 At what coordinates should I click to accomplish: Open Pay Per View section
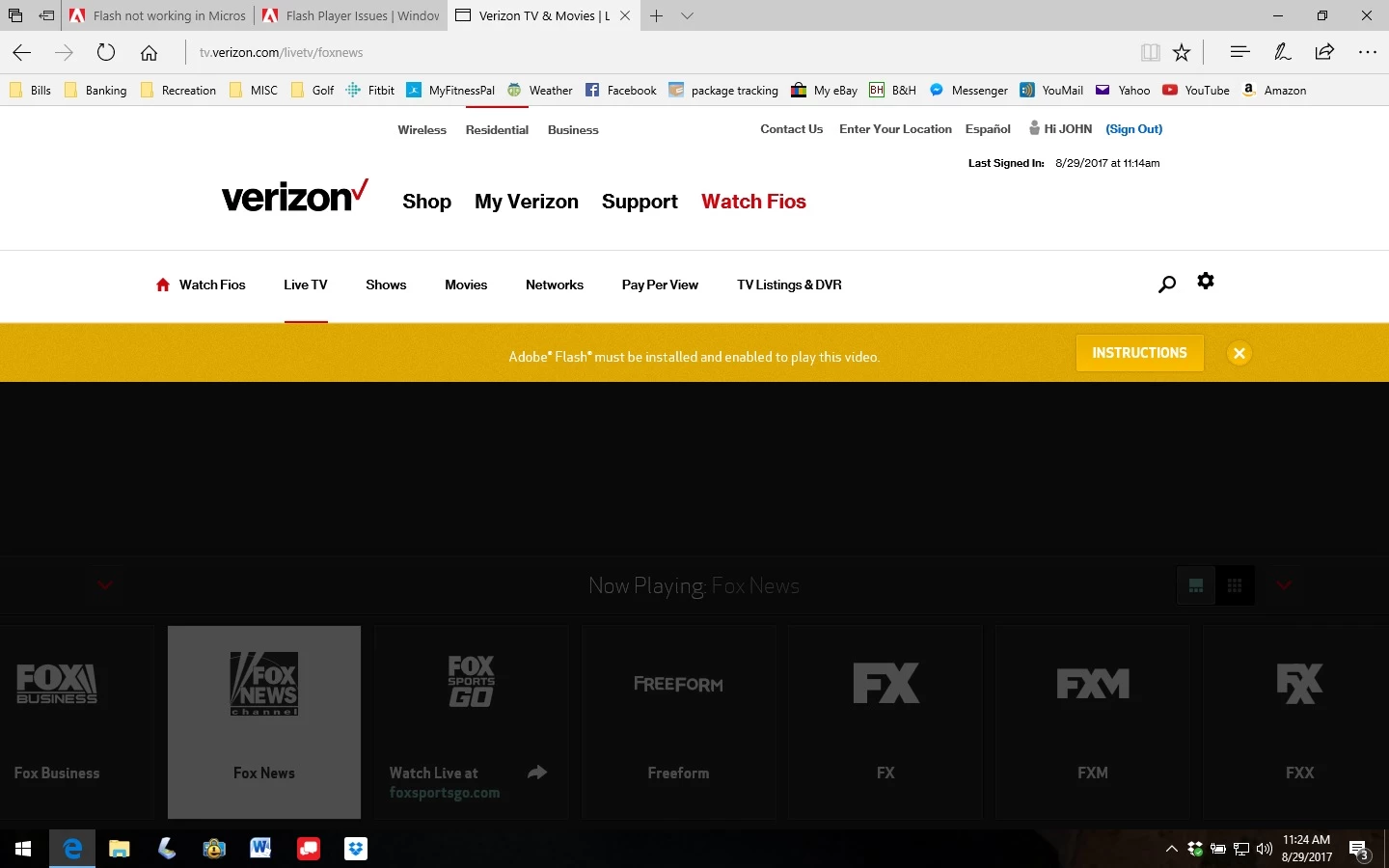(x=660, y=285)
